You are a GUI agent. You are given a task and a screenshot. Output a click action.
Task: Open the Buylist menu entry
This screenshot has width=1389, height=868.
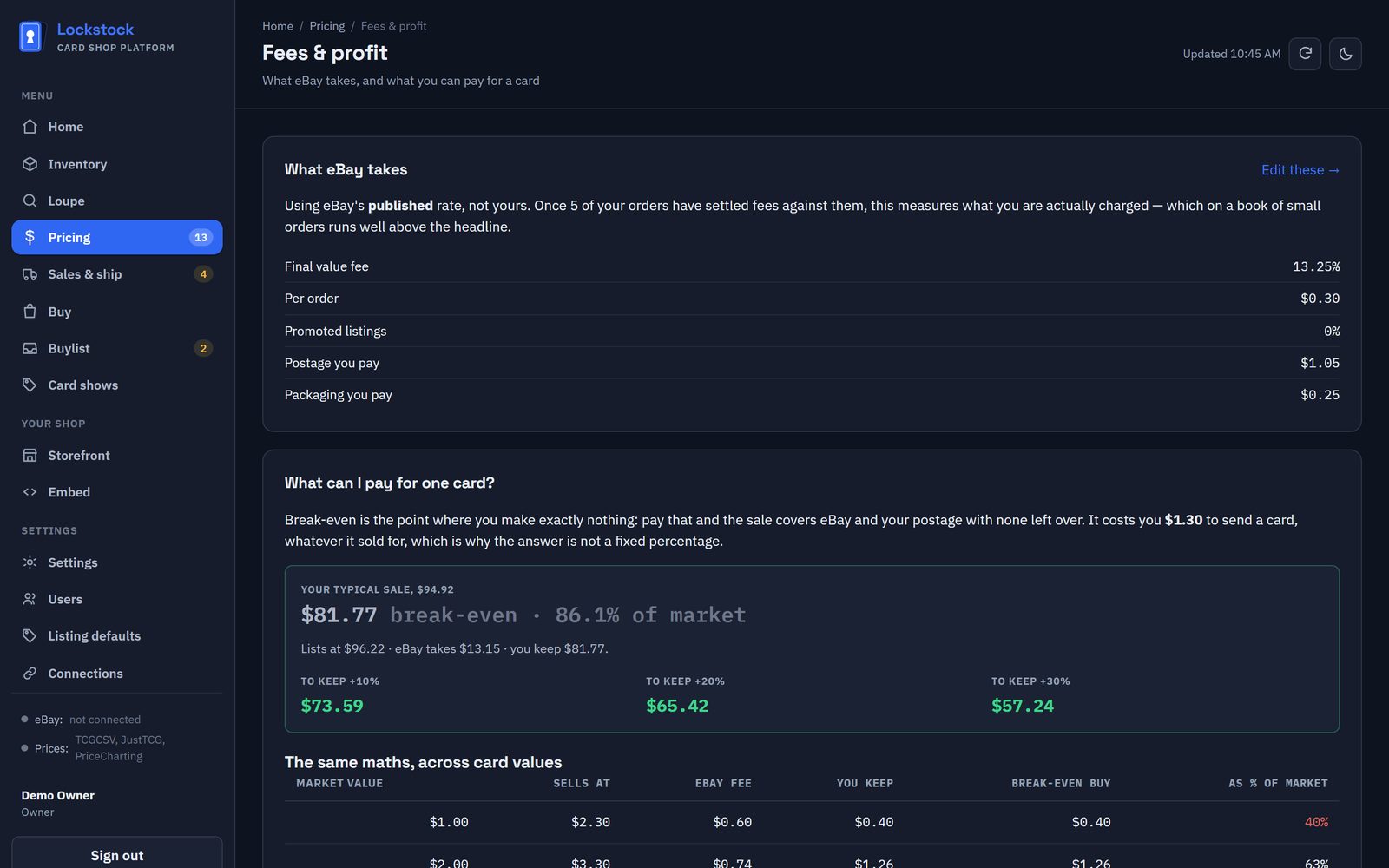pyautogui.click(x=117, y=348)
